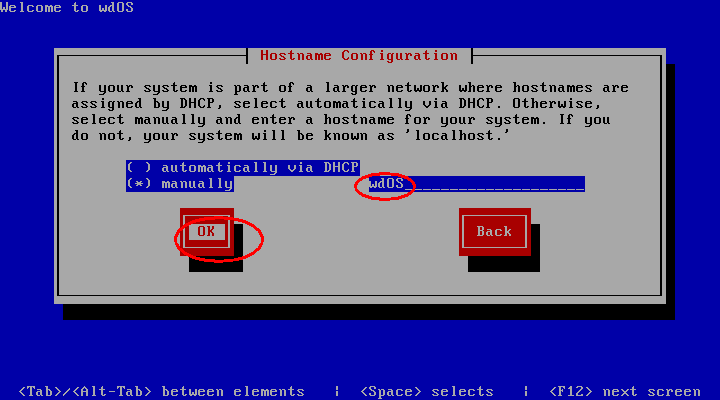Click the empty ( ) marker beside DHCP option
720x400 pixels.
(x=139, y=167)
